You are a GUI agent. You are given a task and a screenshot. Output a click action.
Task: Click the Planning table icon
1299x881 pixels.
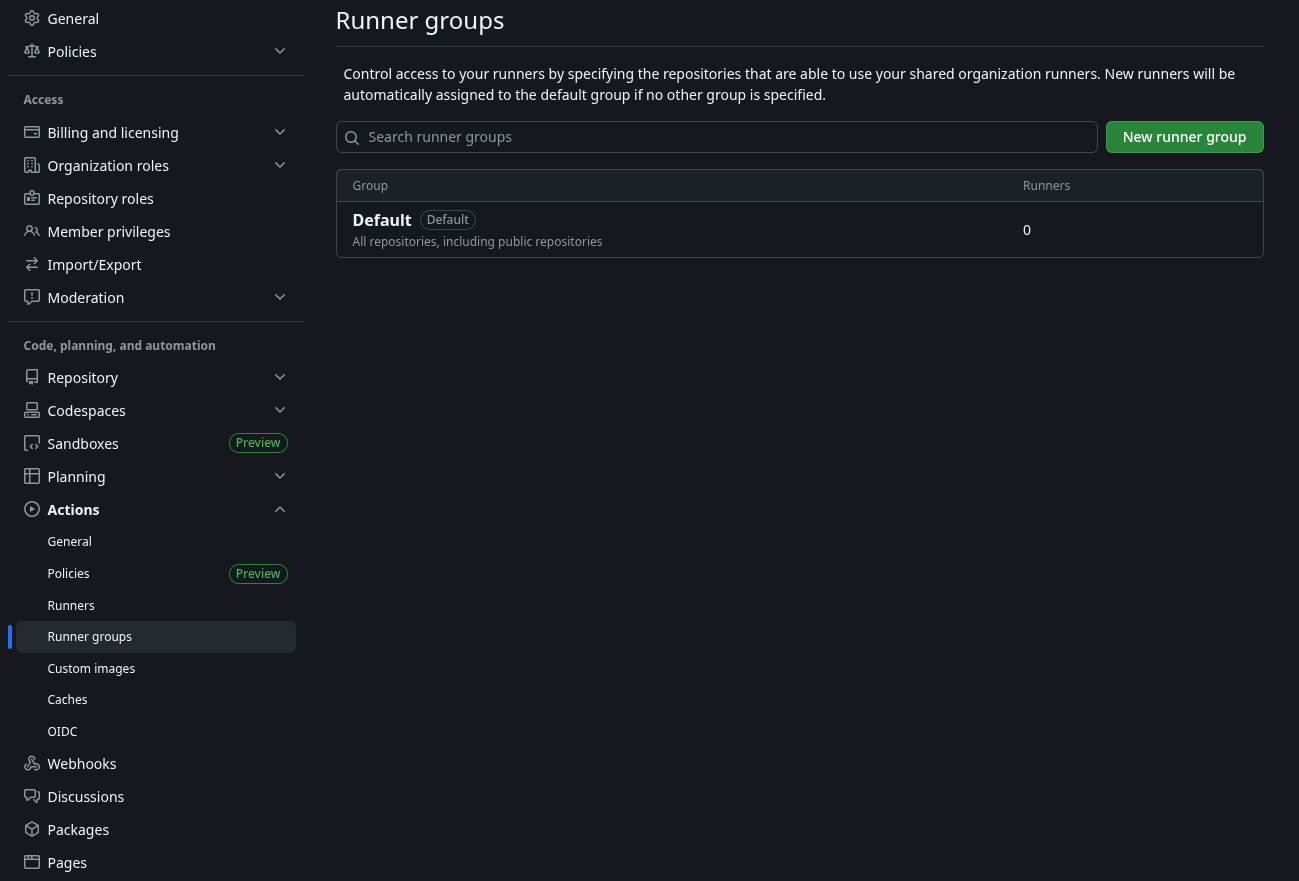point(32,476)
